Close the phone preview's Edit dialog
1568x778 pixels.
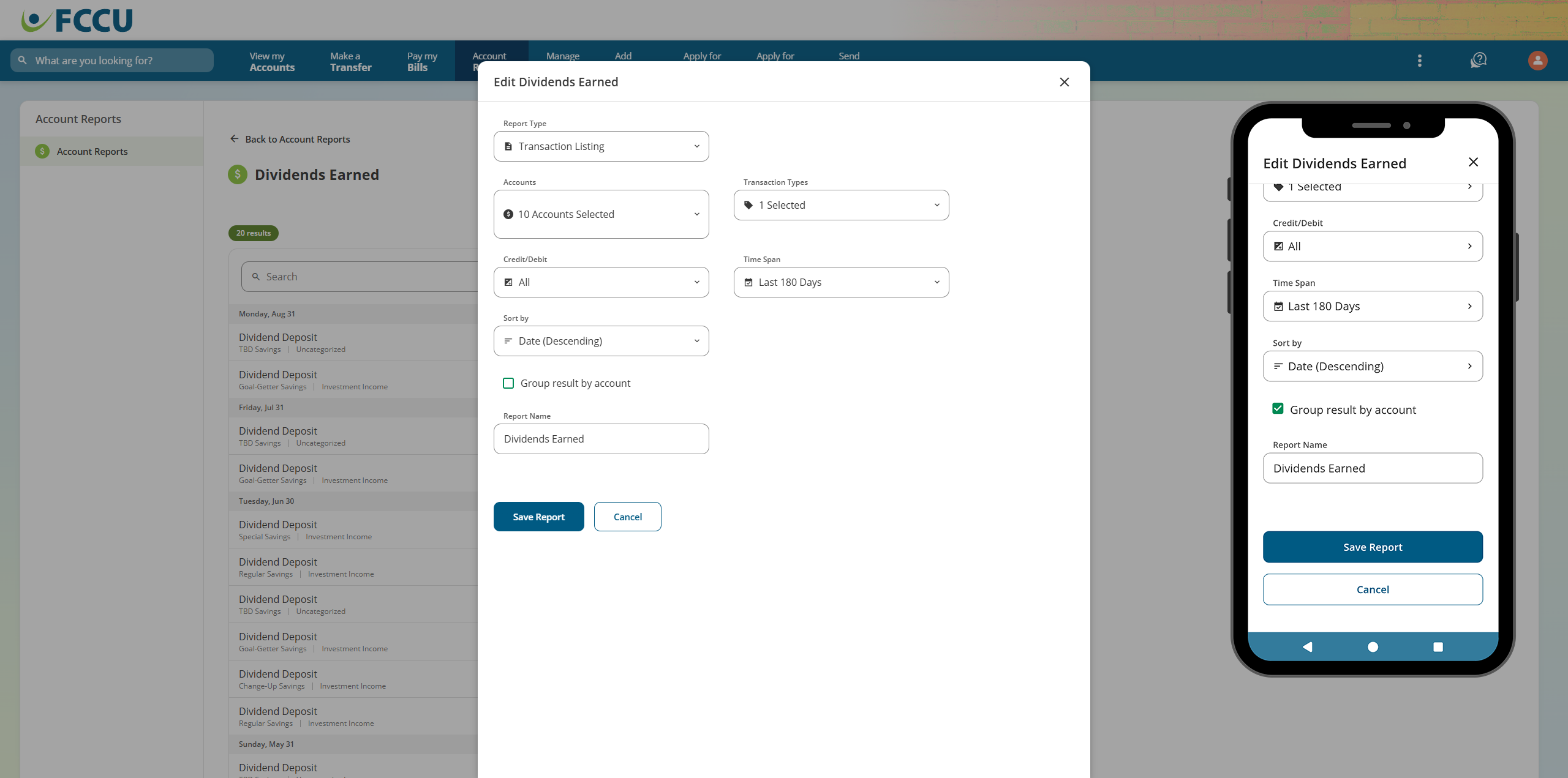click(x=1474, y=162)
